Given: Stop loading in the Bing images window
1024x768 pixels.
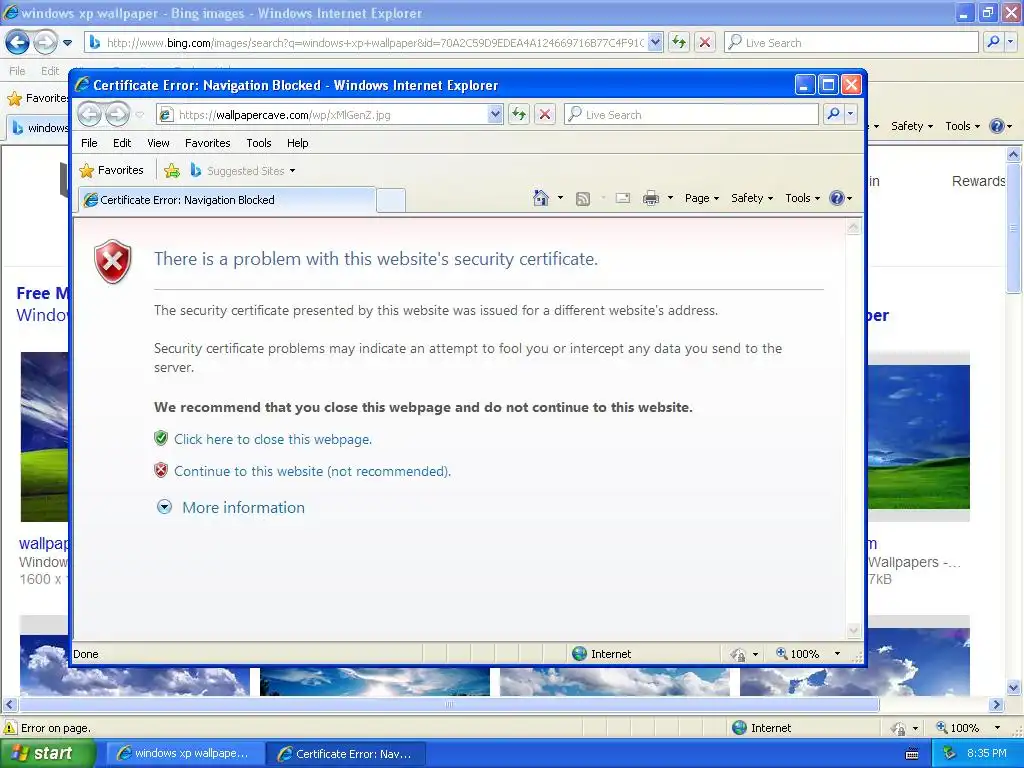Looking at the screenshot, I should (705, 42).
